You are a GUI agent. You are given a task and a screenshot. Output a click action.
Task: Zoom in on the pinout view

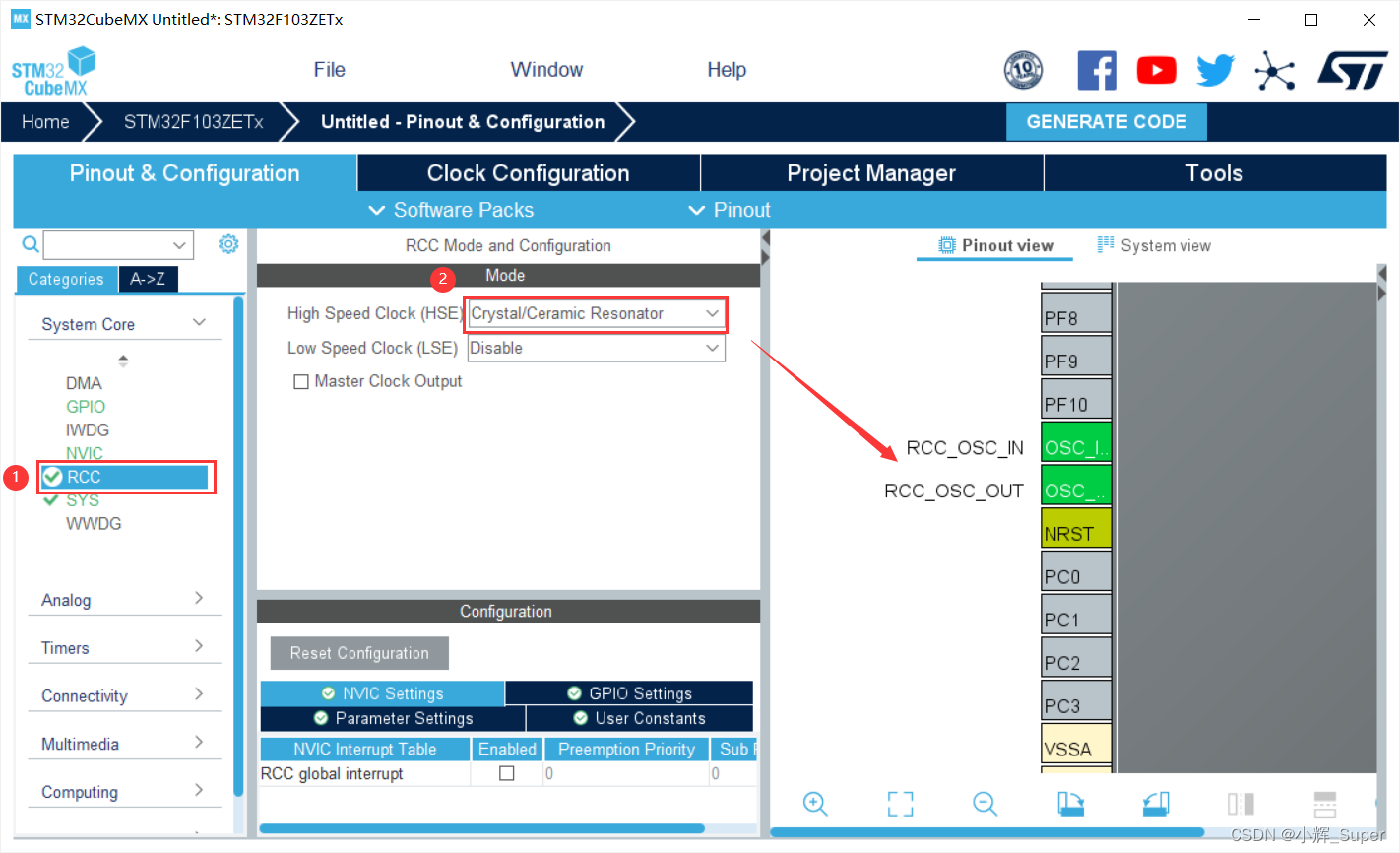(815, 804)
